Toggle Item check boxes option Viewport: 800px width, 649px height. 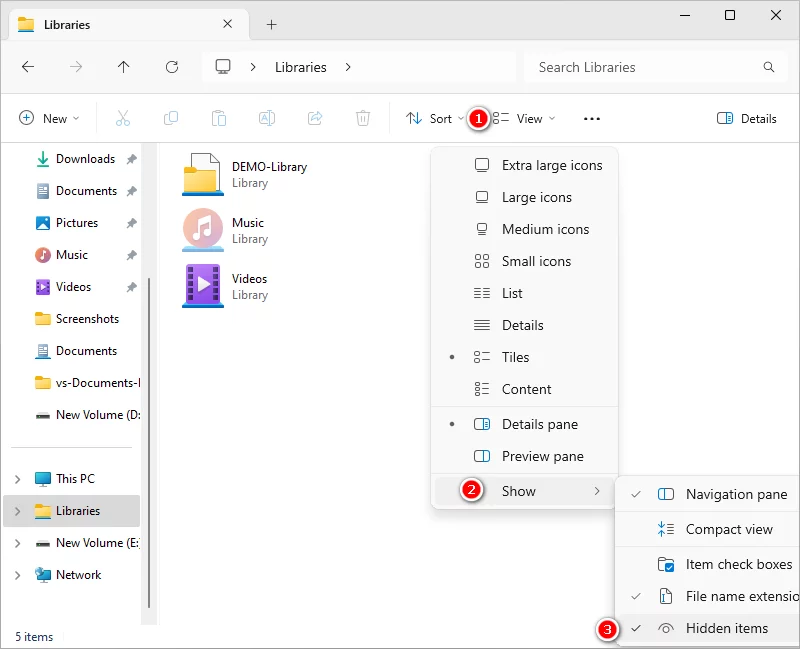pyautogui.click(x=707, y=564)
